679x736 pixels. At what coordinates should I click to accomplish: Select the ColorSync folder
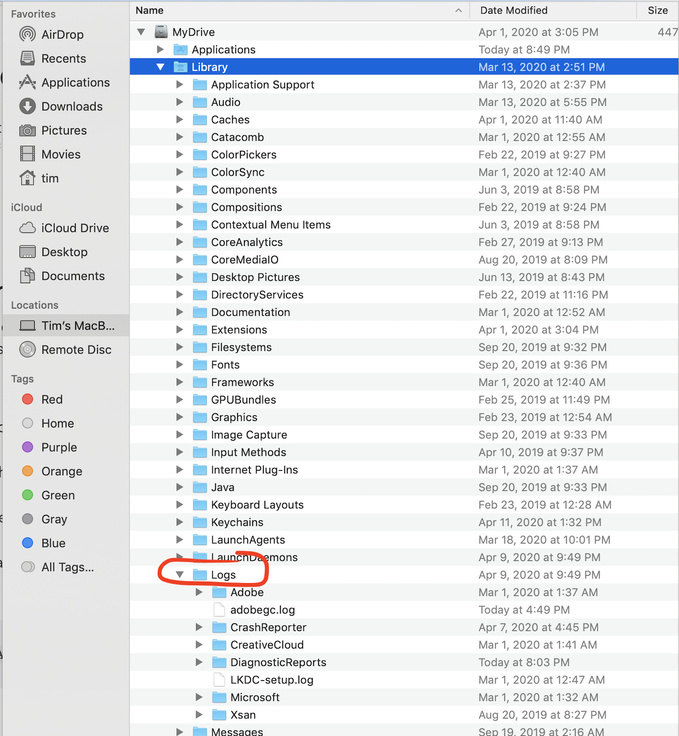point(237,172)
